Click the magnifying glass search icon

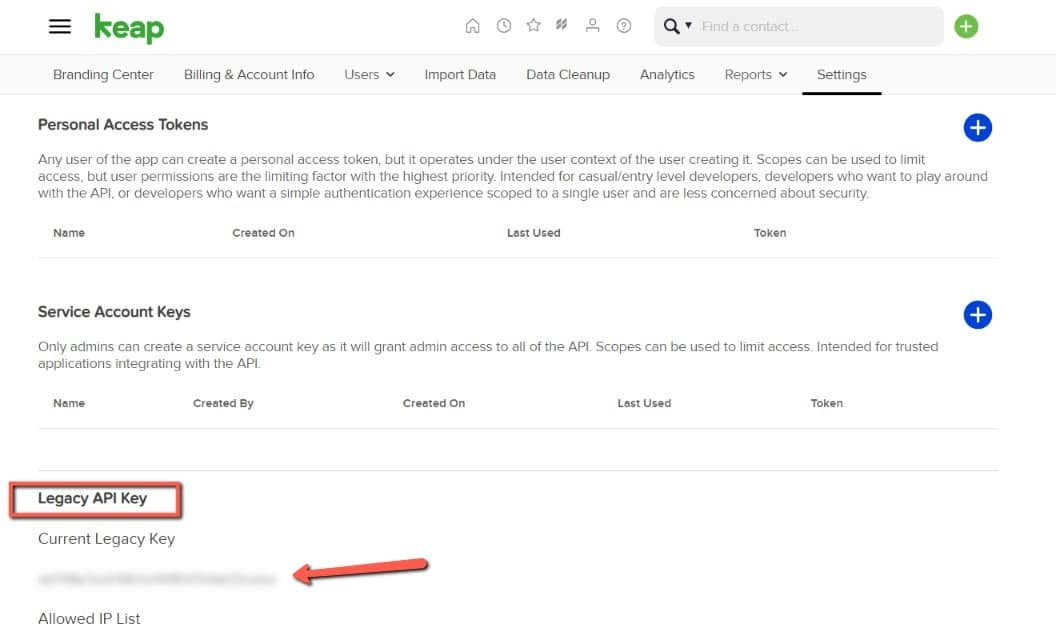(x=671, y=26)
